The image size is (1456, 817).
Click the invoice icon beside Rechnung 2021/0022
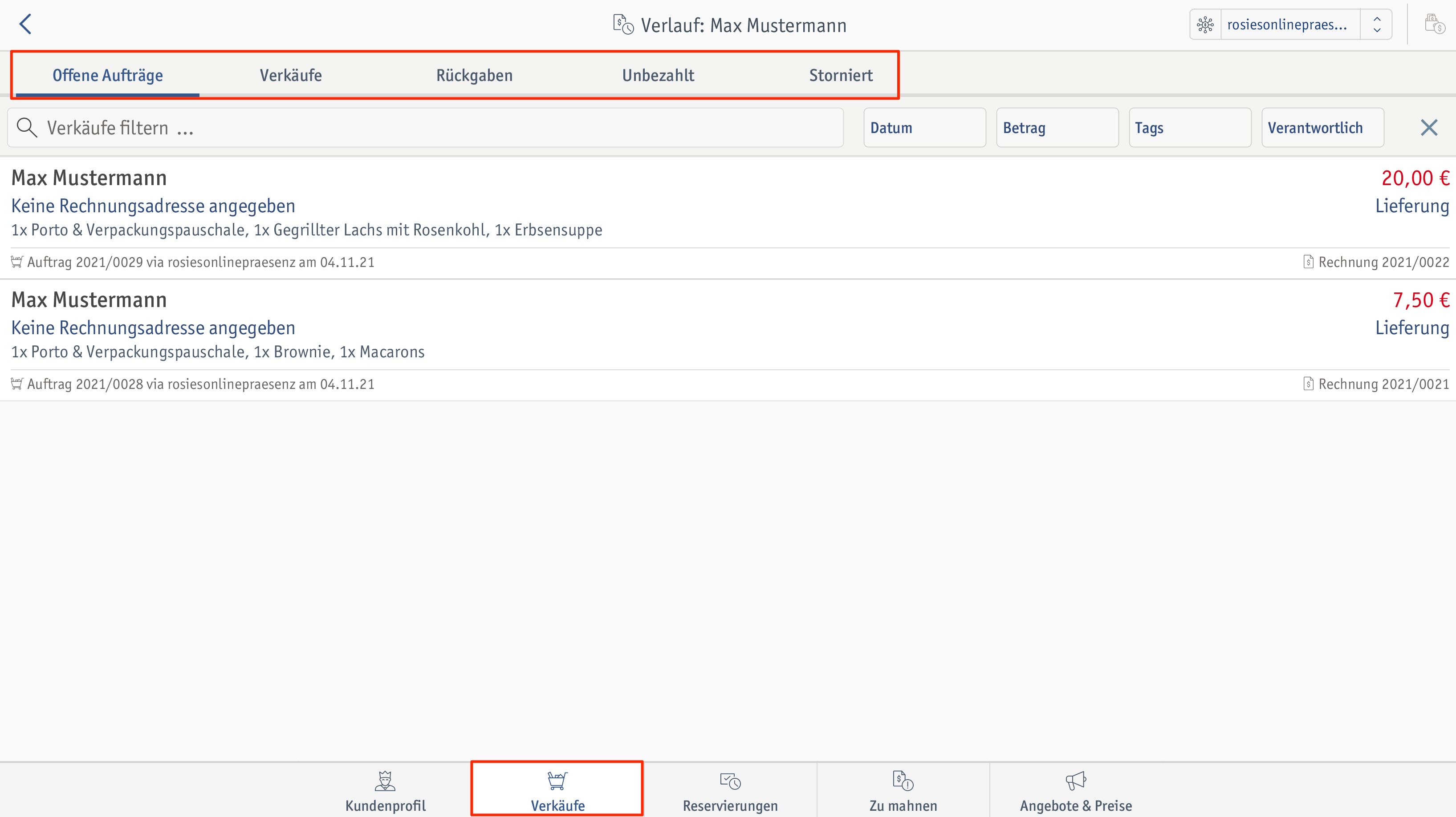[1308, 262]
